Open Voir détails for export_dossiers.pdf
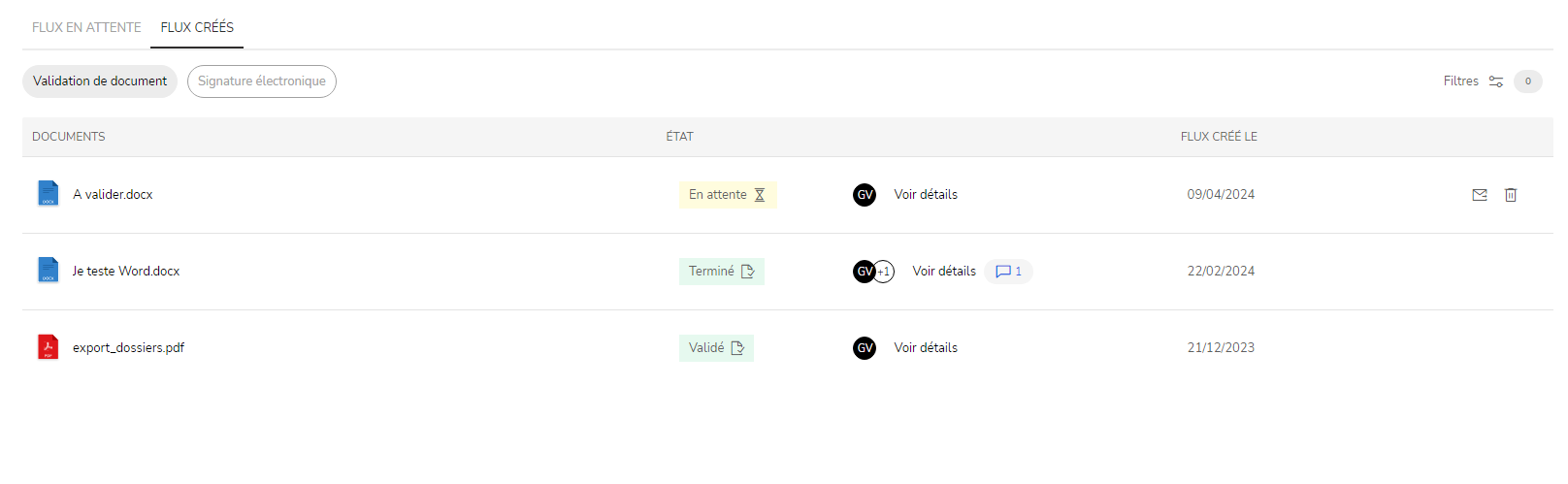 [926, 348]
